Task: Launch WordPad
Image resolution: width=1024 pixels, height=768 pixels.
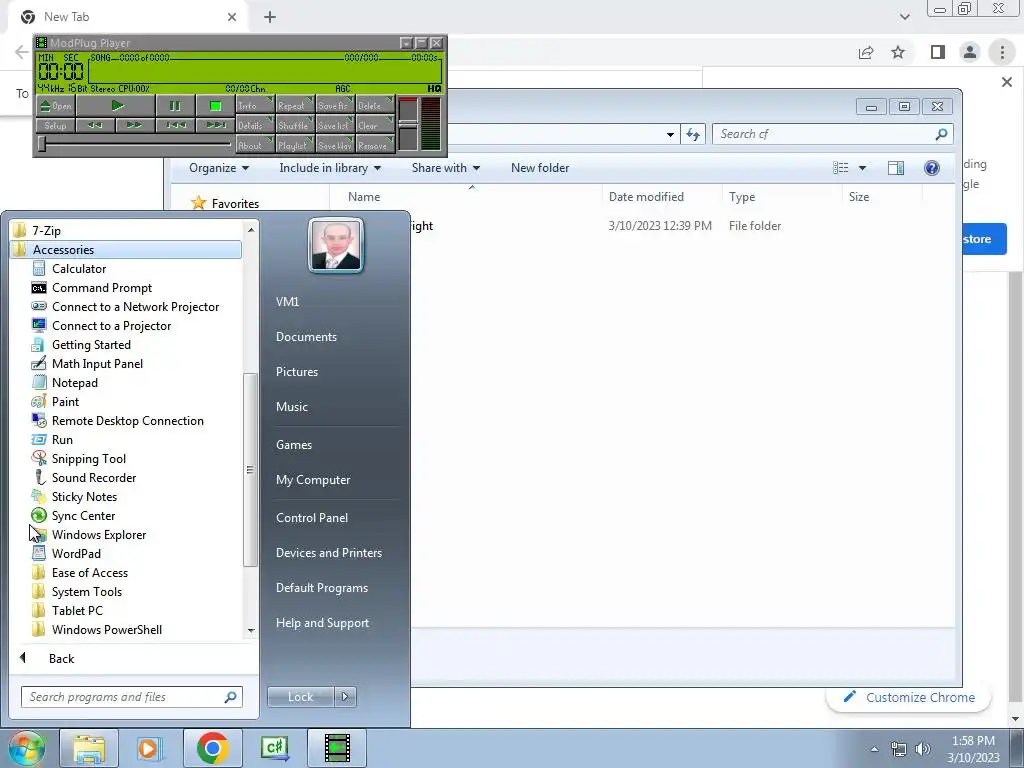Action: click(x=76, y=552)
